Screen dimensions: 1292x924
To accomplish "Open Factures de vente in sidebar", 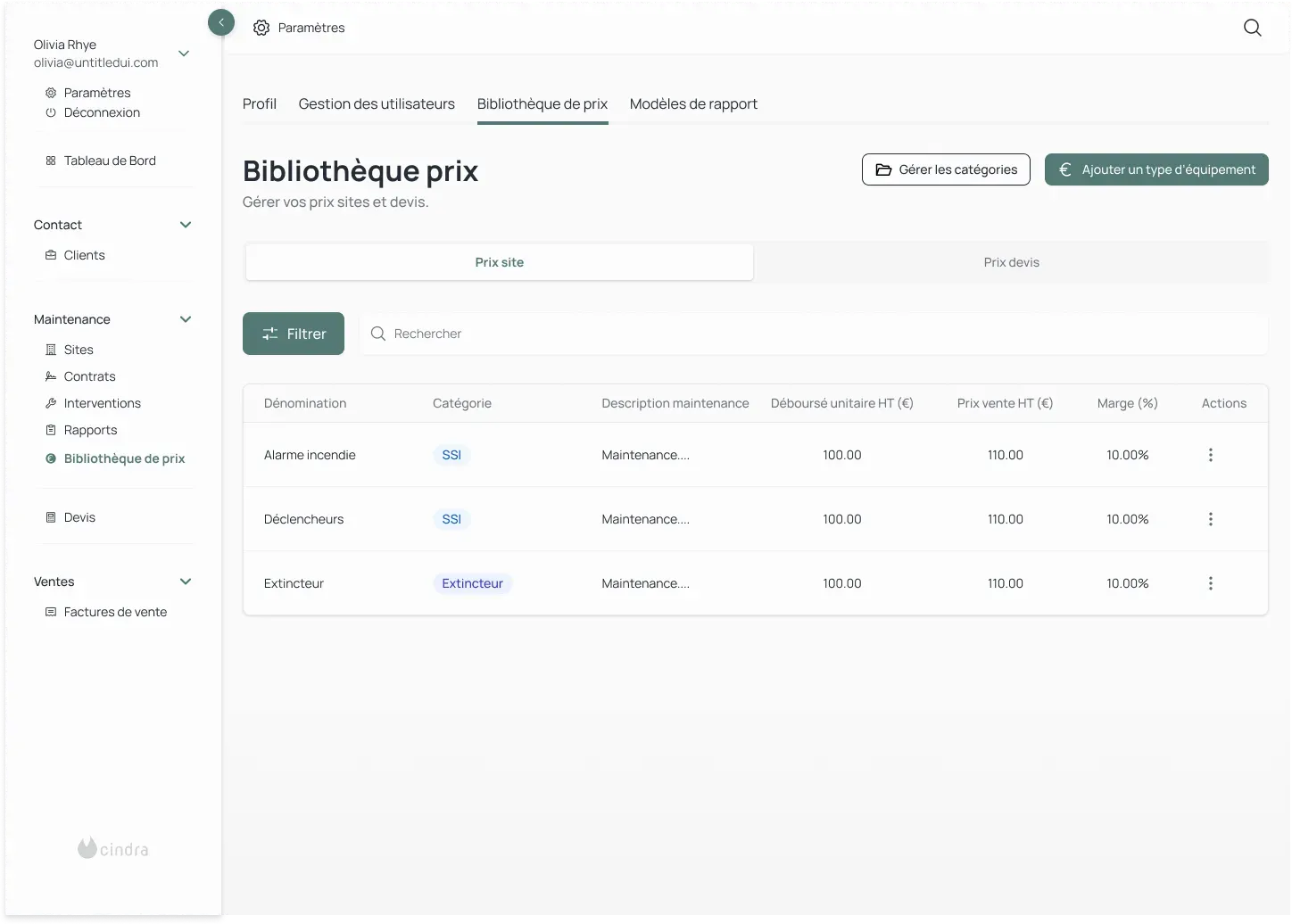I will (x=115, y=612).
